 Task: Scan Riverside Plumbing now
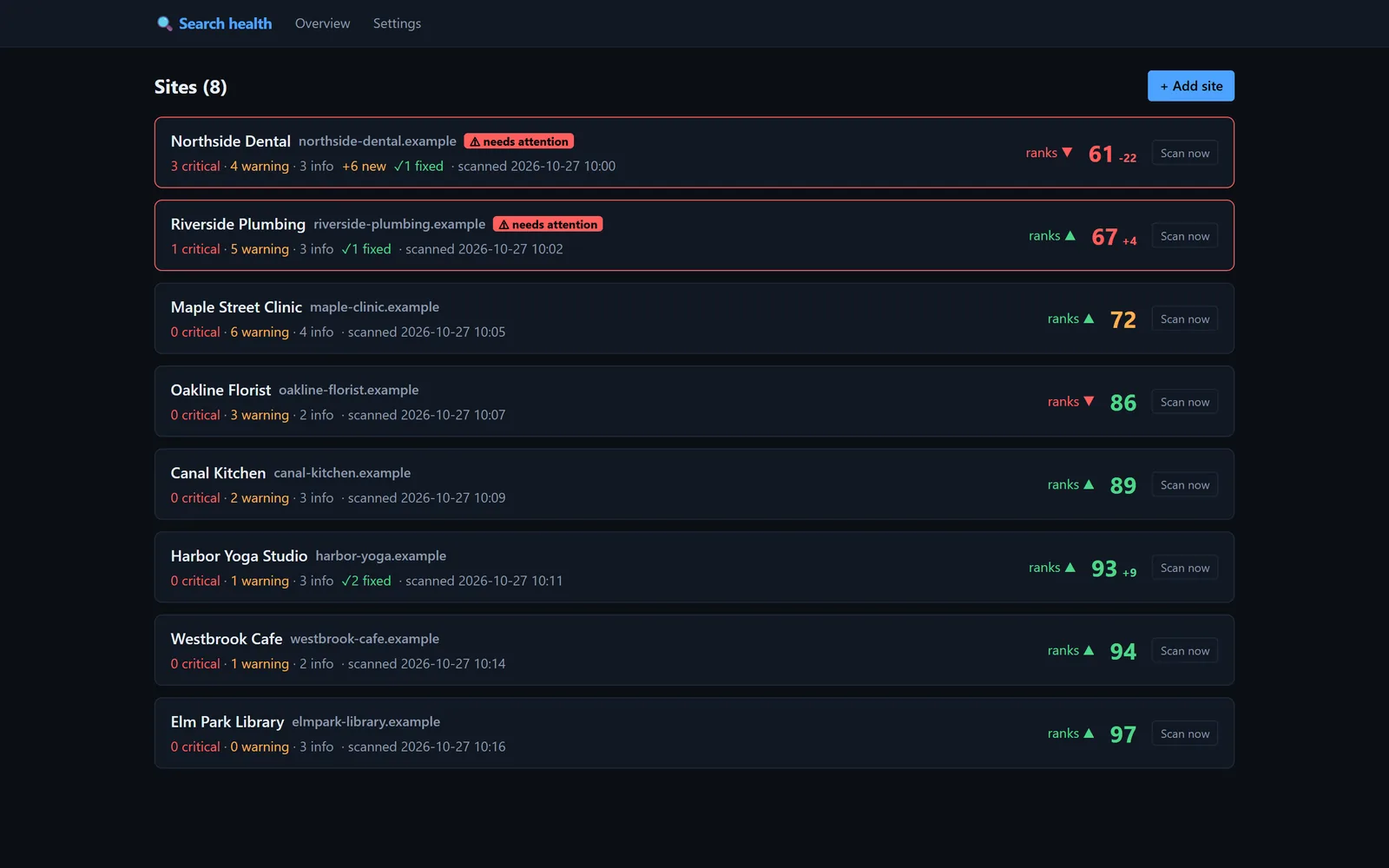(1185, 236)
